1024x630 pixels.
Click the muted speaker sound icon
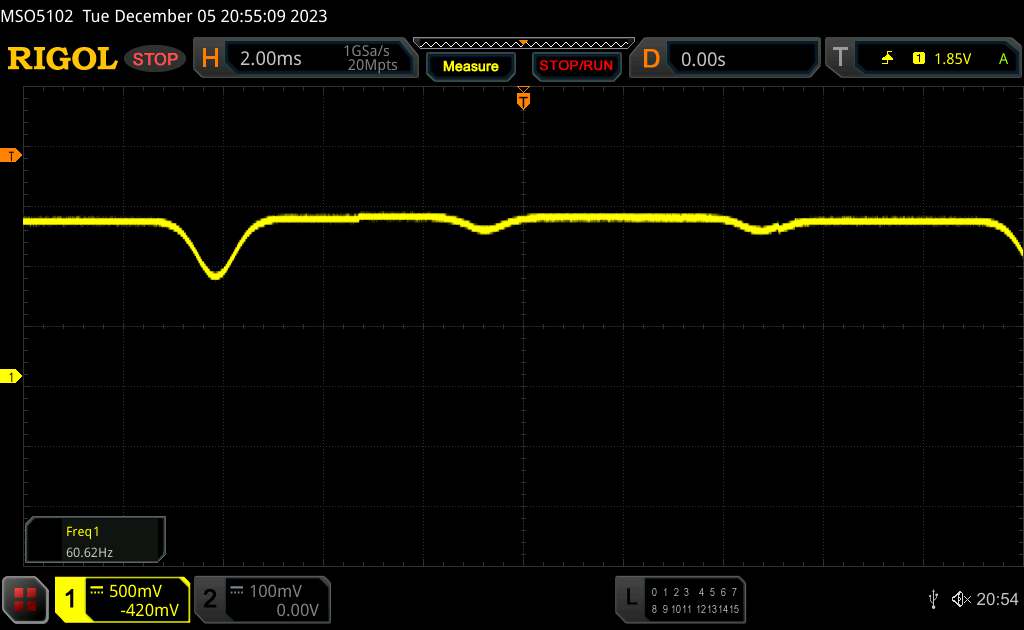961,599
